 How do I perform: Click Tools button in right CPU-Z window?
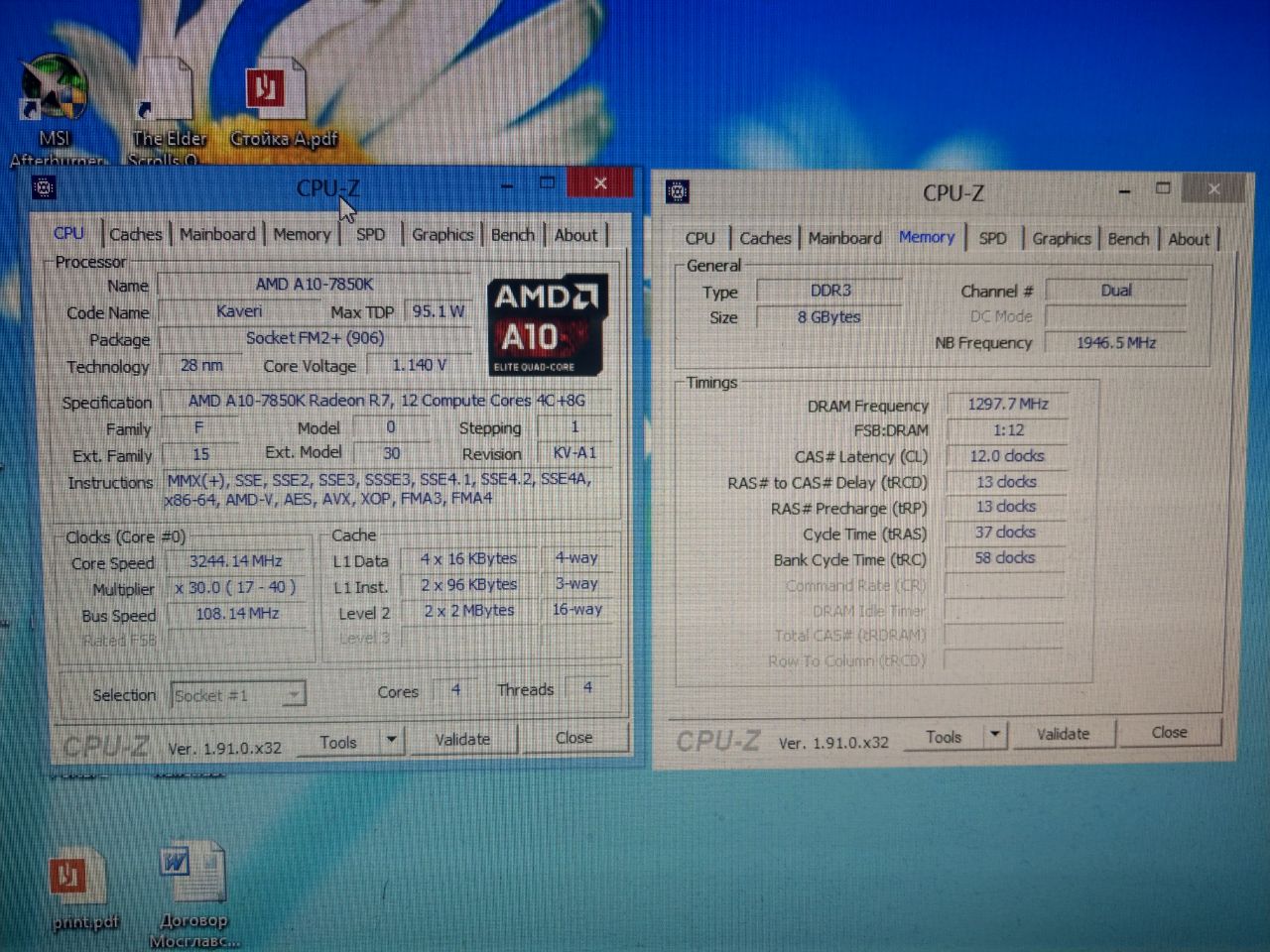pyautogui.click(x=944, y=736)
